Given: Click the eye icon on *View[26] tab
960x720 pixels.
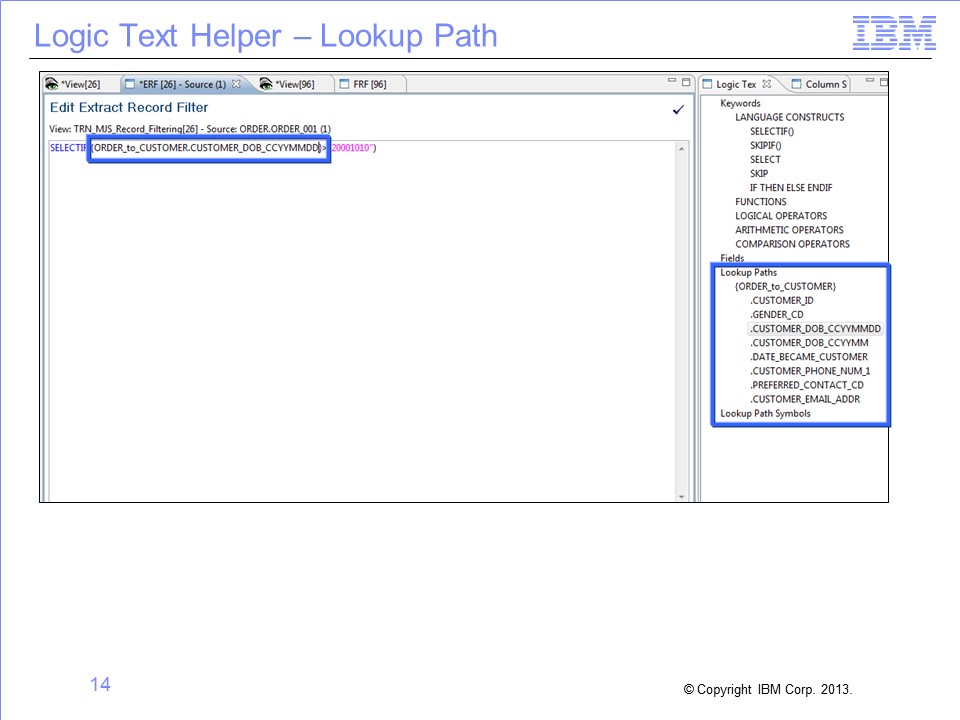Looking at the screenshot, I should [51, 84].
